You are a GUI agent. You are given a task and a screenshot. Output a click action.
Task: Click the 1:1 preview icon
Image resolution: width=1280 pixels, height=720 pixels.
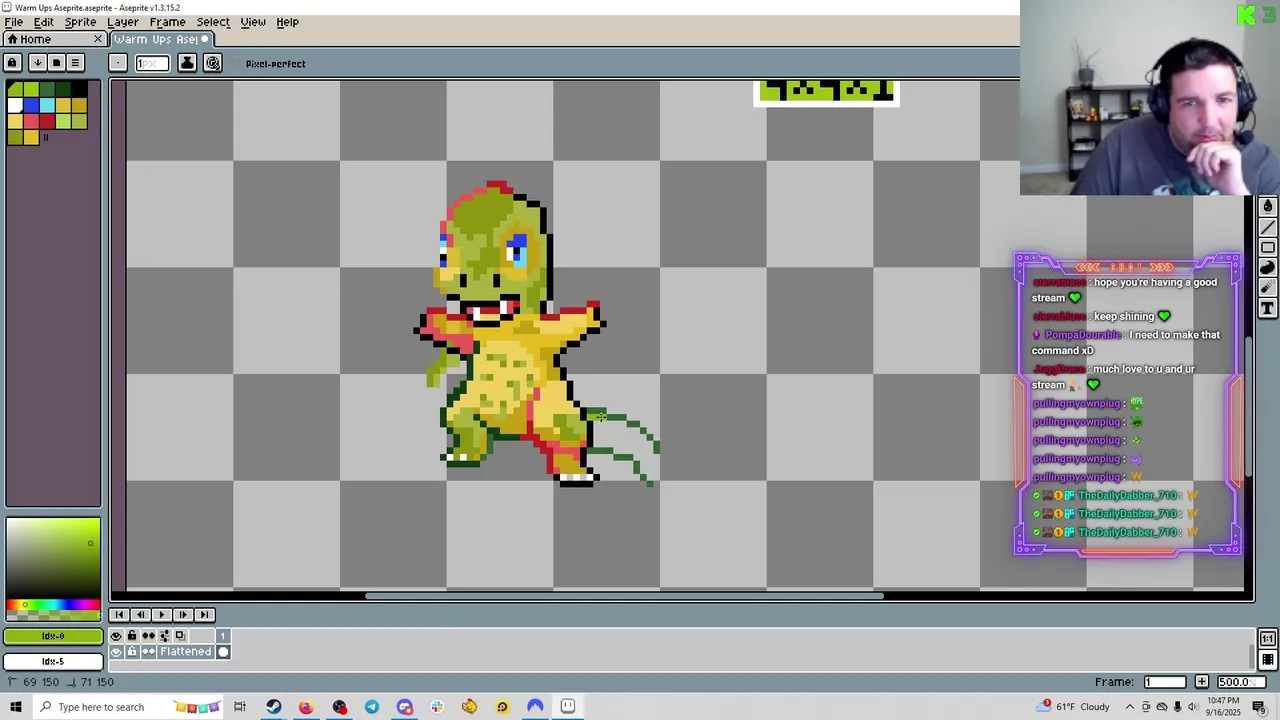point(1267,639)
